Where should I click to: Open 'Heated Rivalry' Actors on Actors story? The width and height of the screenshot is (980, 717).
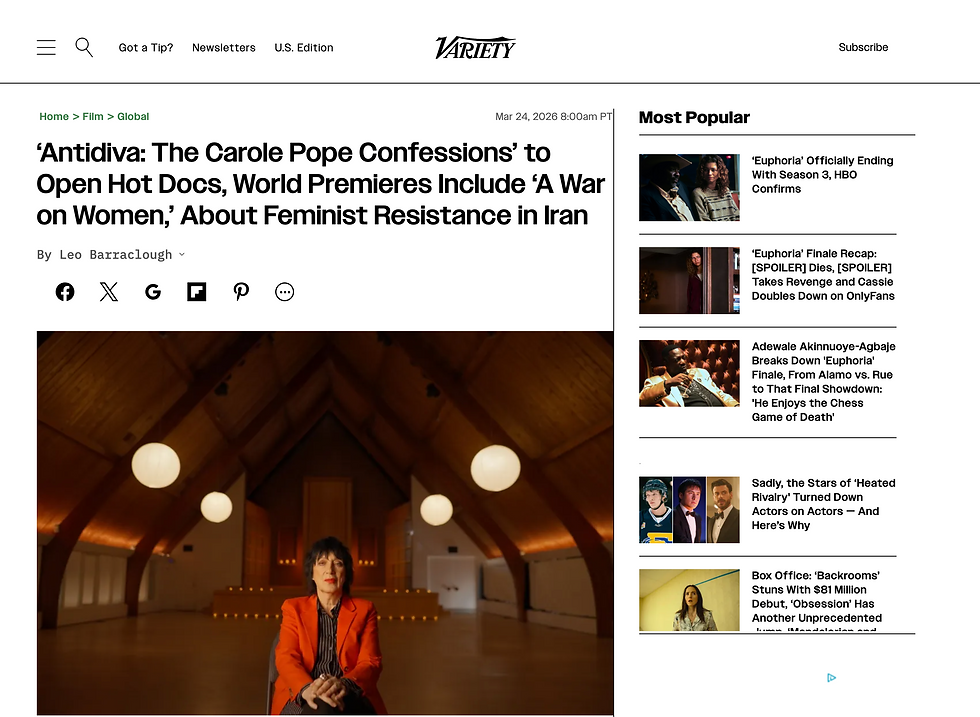click(x=823, y=504)
